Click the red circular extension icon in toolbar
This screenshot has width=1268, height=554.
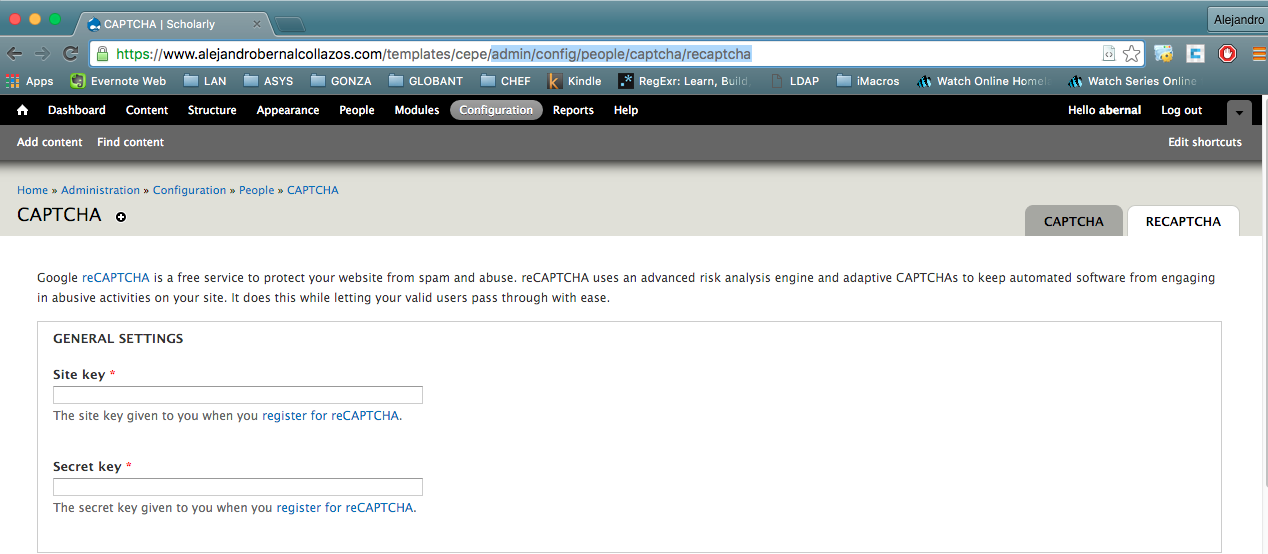click(x=1227, y=54)
